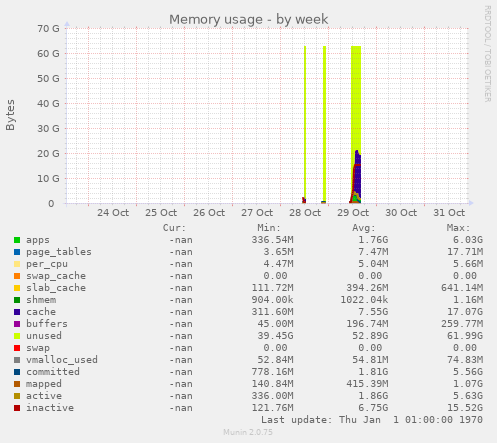
Task: Click the 'vmalloc_used' legend label
Action: click(62, 360)
